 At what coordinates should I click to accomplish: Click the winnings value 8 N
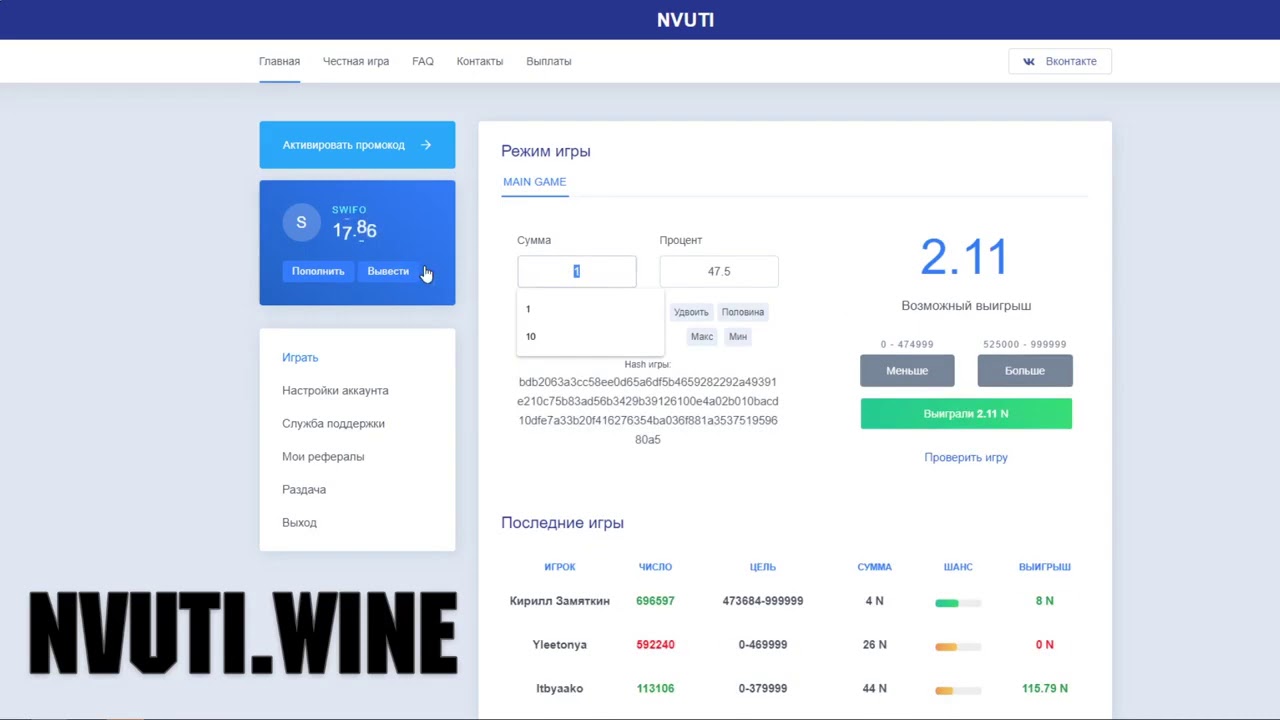pyautogui.click(x=1045, y=601)
